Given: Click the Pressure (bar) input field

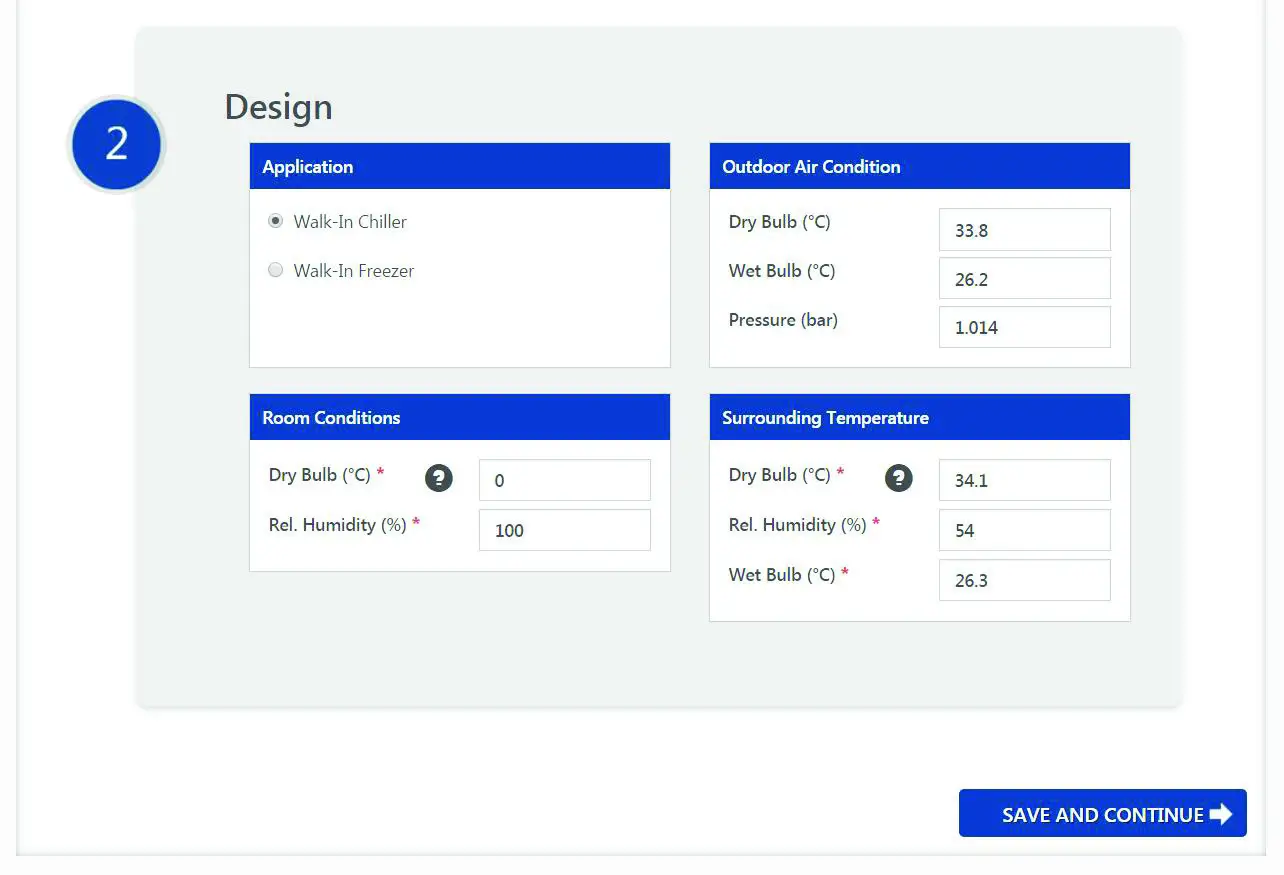Looking at the screenshot, I should point(1024,327).
